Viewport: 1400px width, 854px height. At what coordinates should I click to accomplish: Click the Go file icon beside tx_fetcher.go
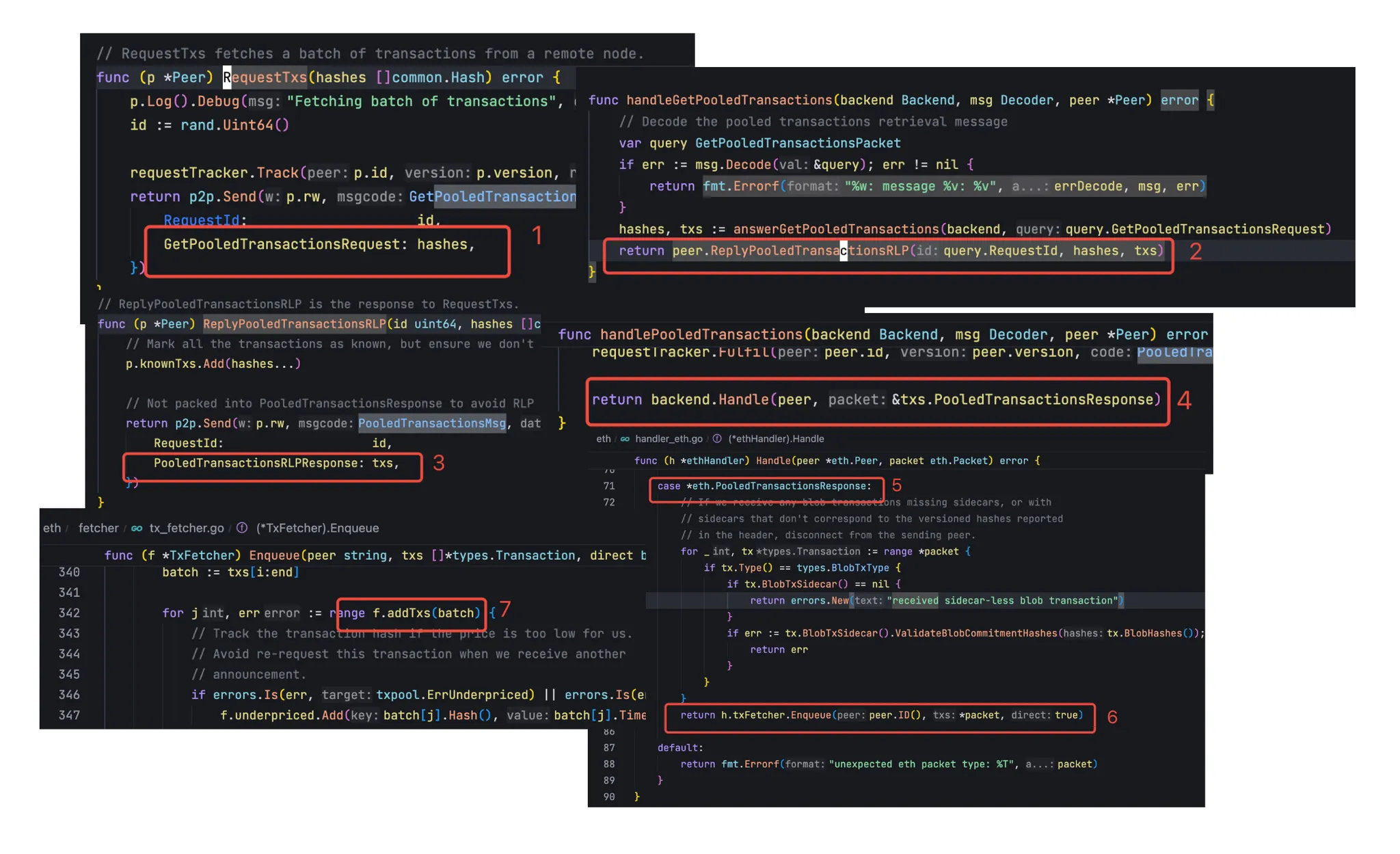pos(137,529)
